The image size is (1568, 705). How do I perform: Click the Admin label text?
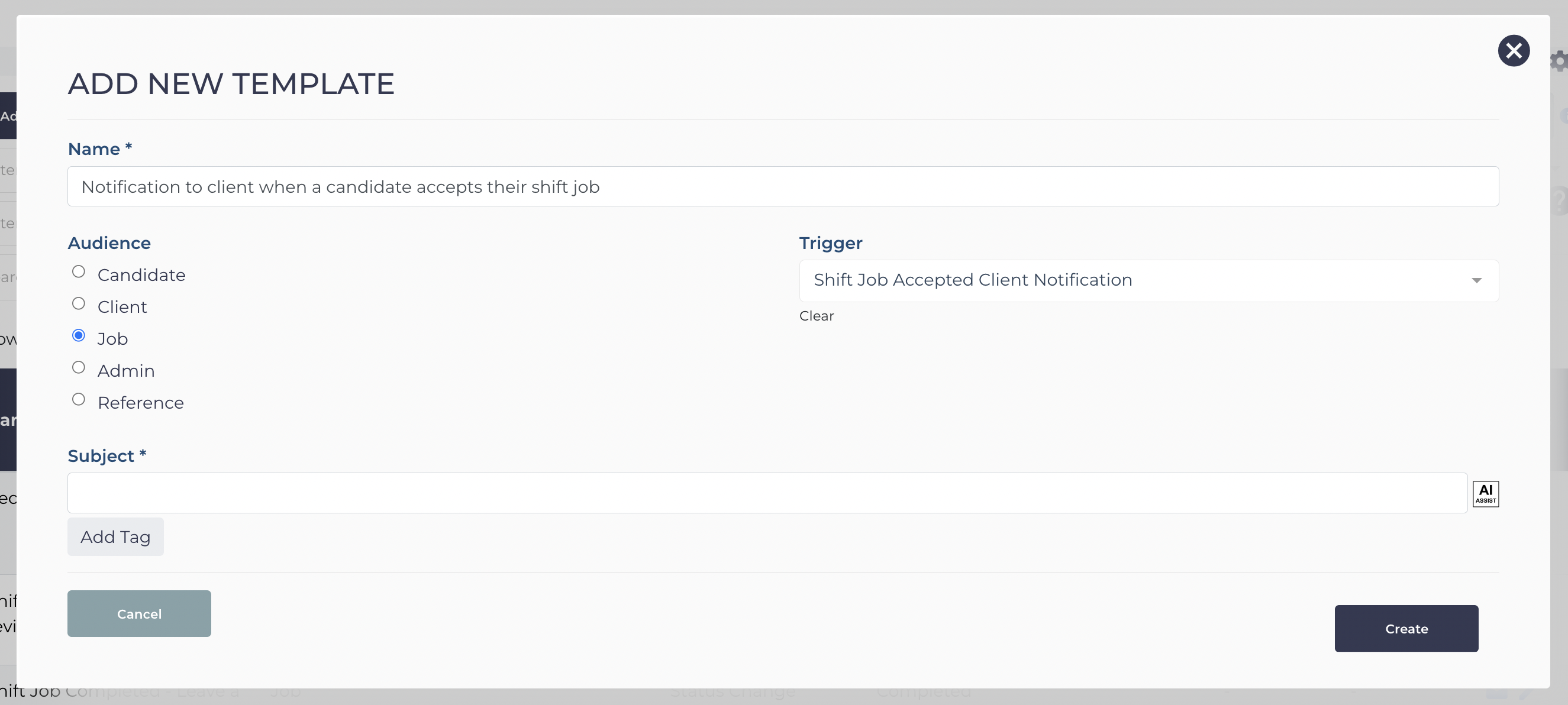click(126, 371)
